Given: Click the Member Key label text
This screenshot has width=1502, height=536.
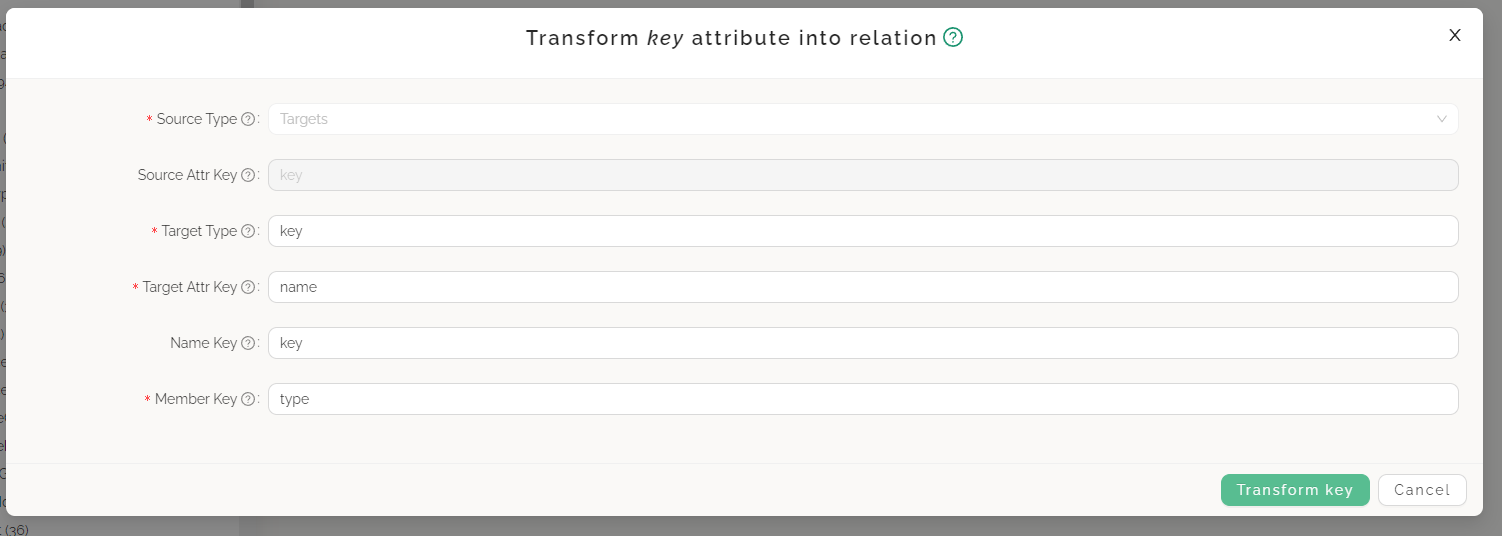Looking at the screenshot, I should 196,399.
